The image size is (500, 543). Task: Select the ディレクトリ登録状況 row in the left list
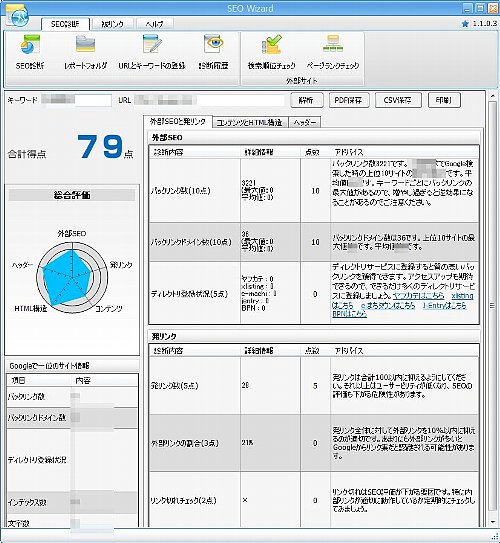72,460
